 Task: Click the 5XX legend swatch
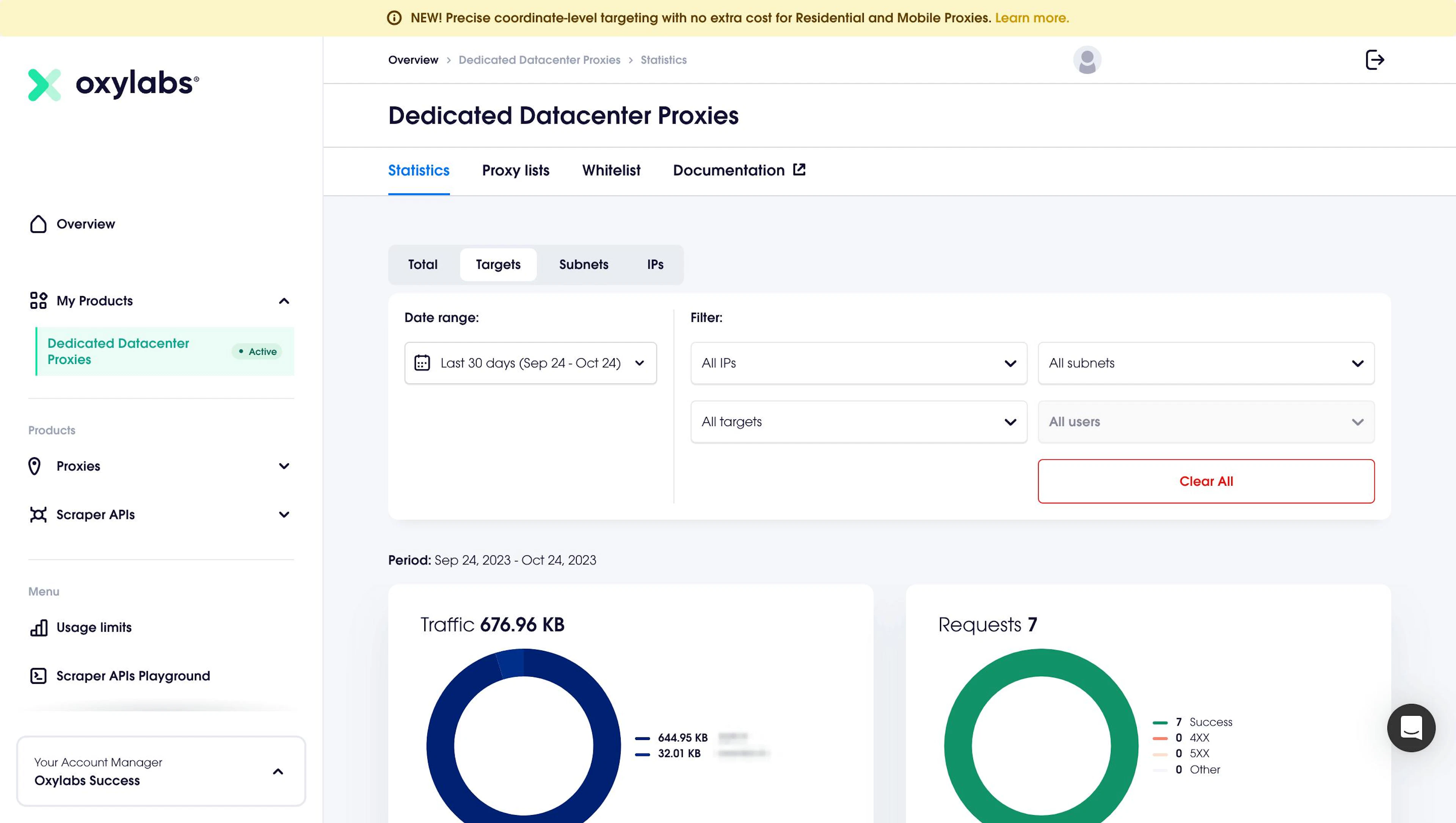[x=1160, y=754]
